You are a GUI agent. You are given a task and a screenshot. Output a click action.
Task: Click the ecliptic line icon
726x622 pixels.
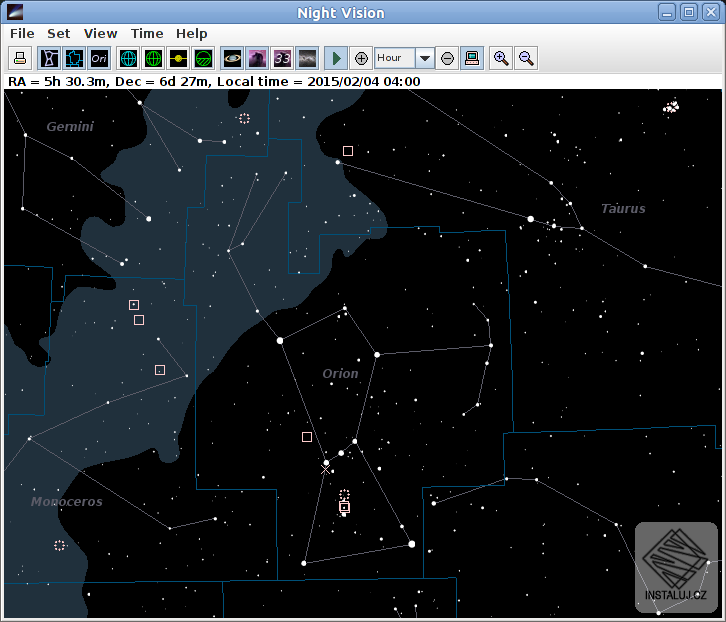(x=178, y=58)
